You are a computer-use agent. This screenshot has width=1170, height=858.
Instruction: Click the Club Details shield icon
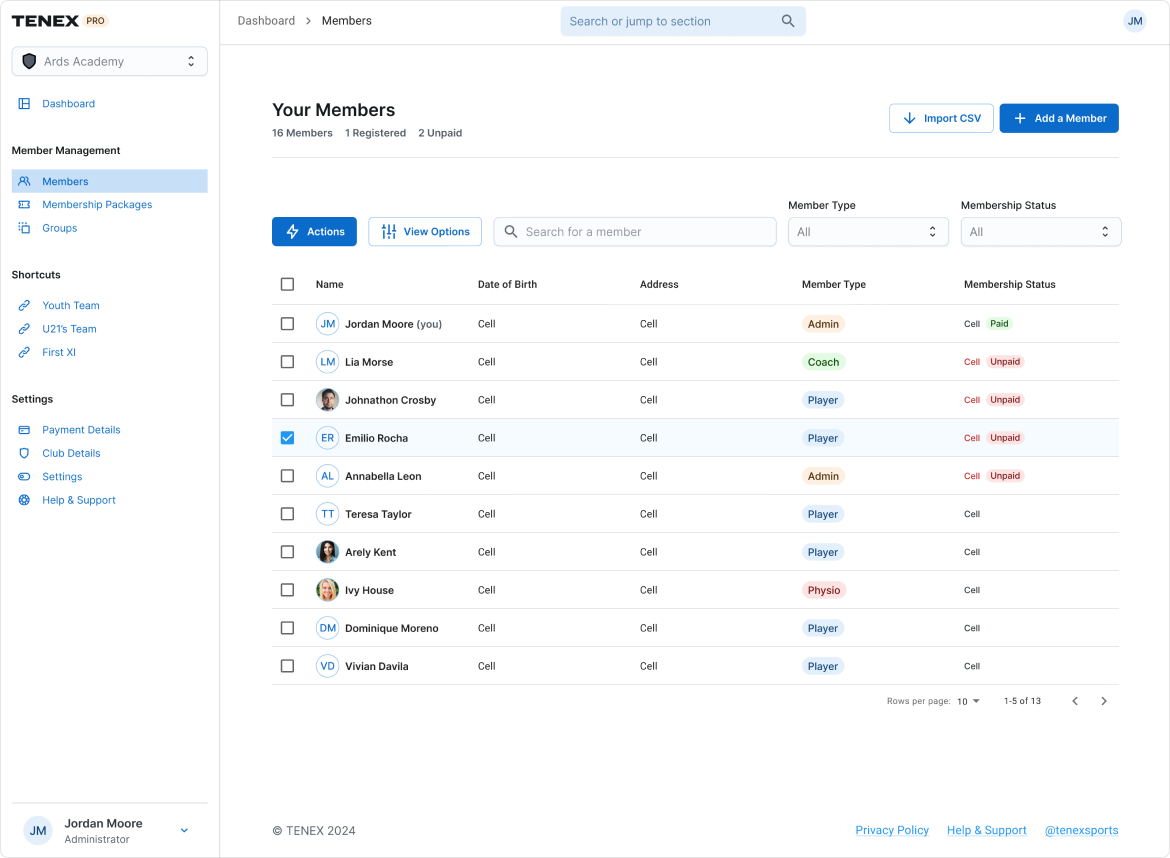(x=25, y=454)
